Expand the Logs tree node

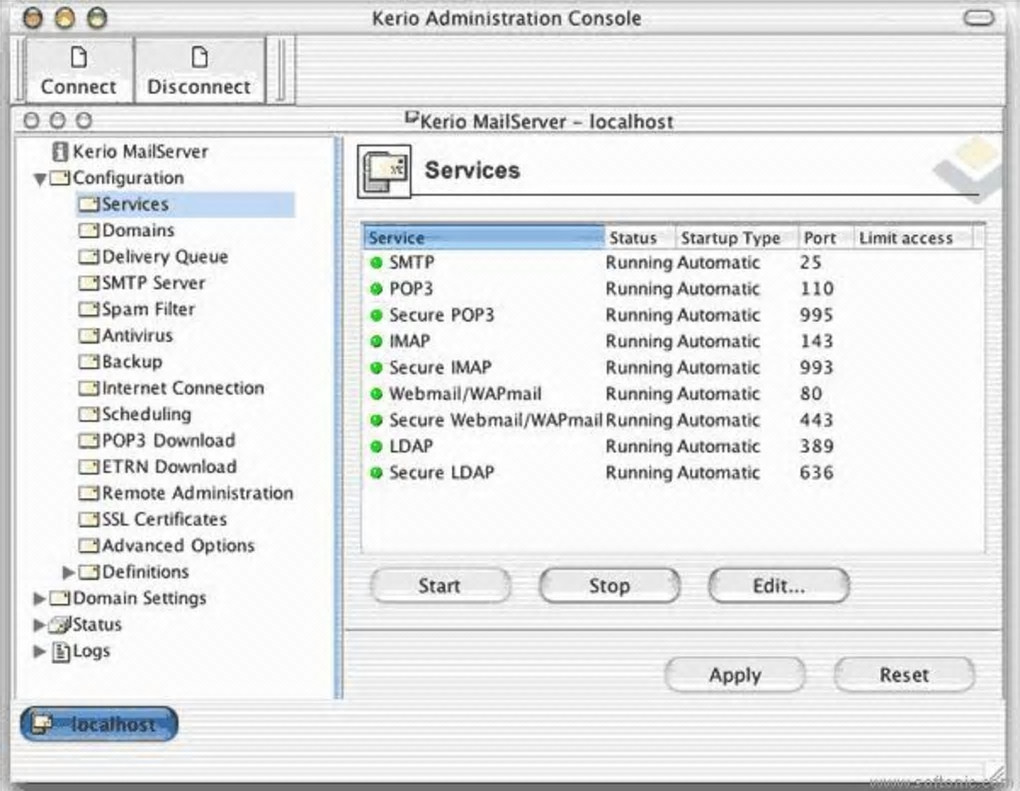[x=39, y=651]
